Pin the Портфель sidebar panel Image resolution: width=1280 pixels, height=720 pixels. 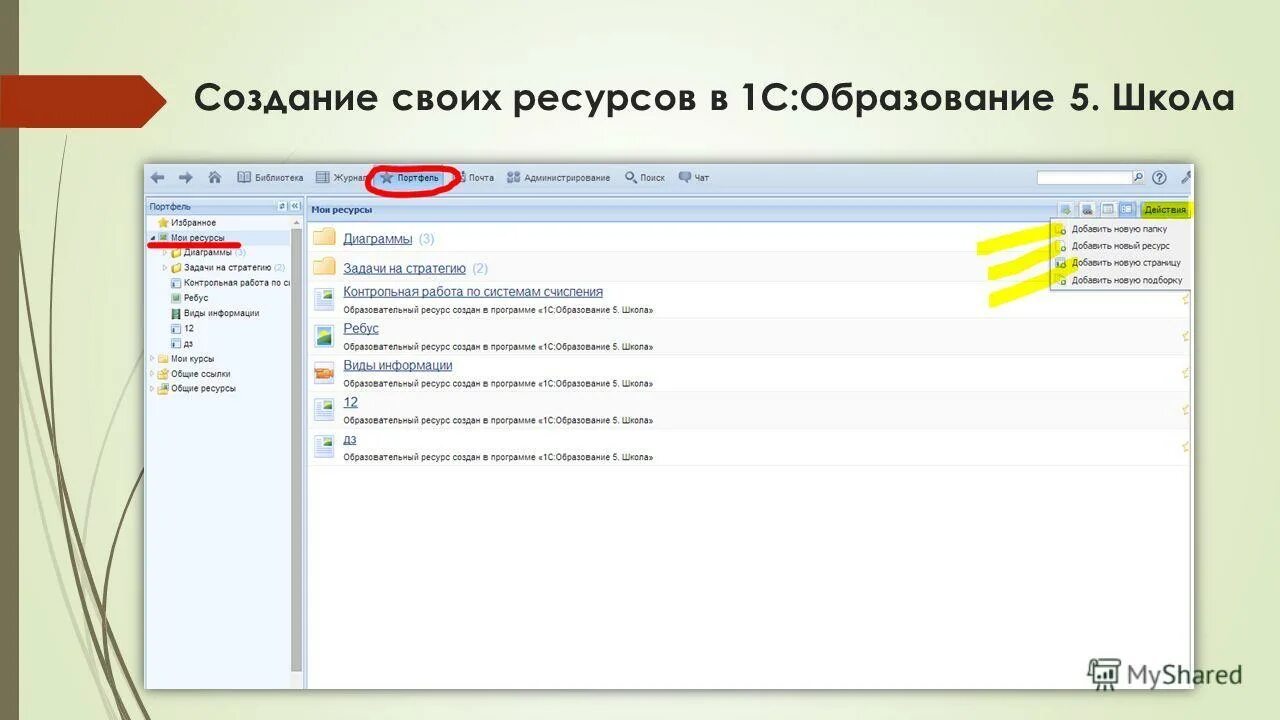coord(281,207)
